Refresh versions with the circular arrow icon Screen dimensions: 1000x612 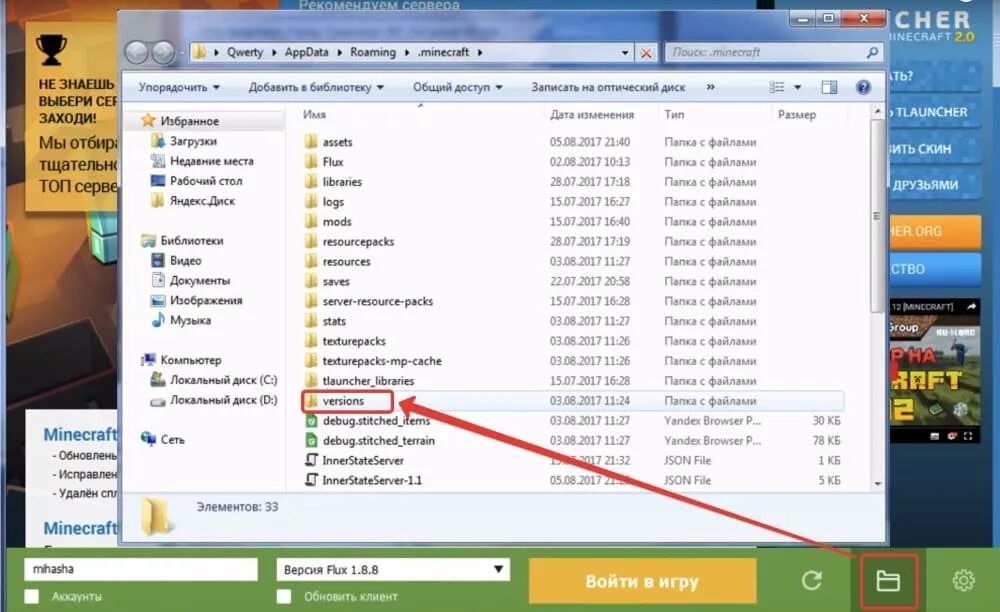pos(811,581)
